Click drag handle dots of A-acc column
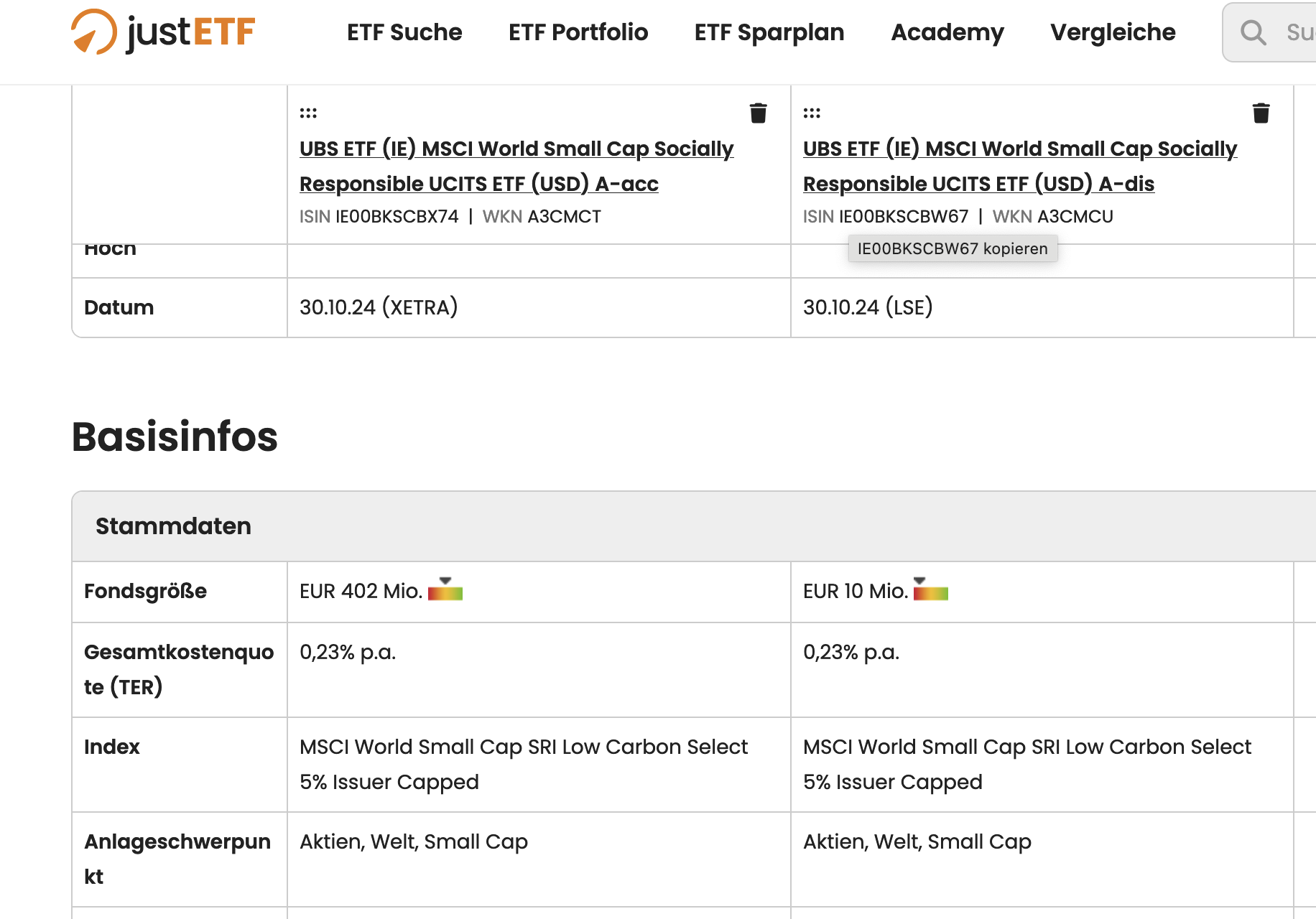Image resolution: width=1316 pixels, height=919 pixels. click(x=308, y=113)
